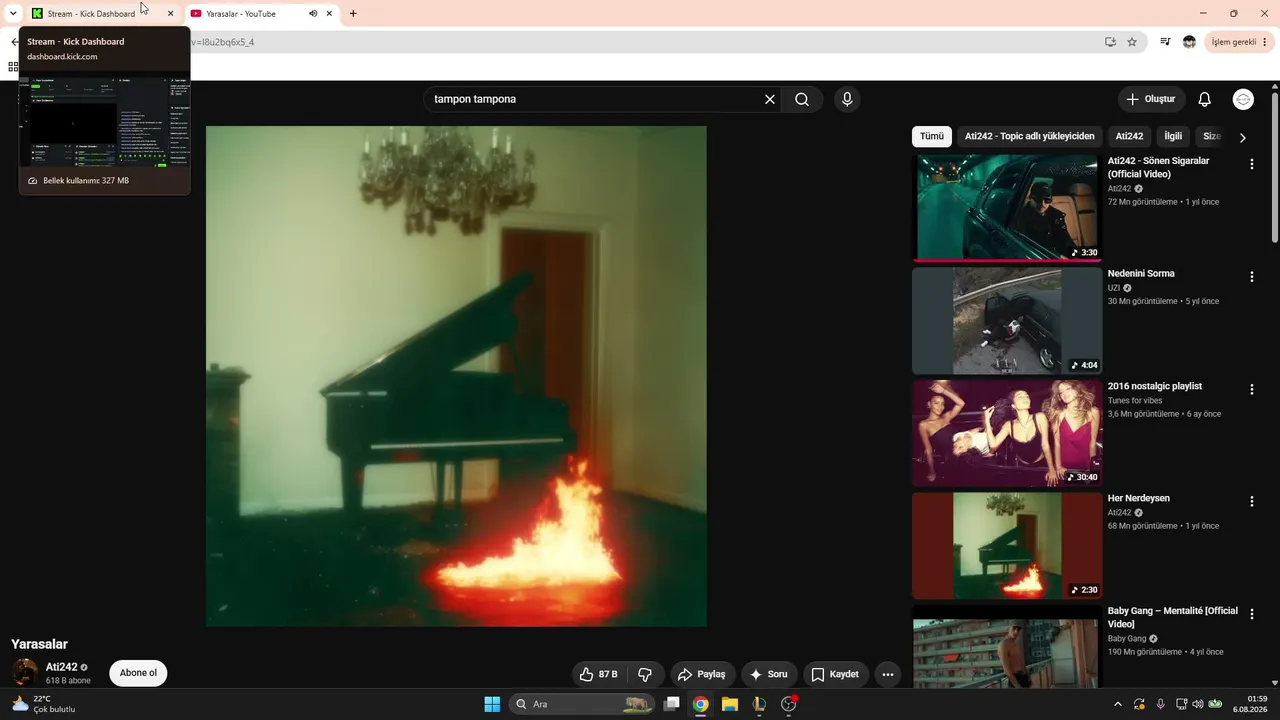Open YouTube notifications bell

pos(1205,99)
